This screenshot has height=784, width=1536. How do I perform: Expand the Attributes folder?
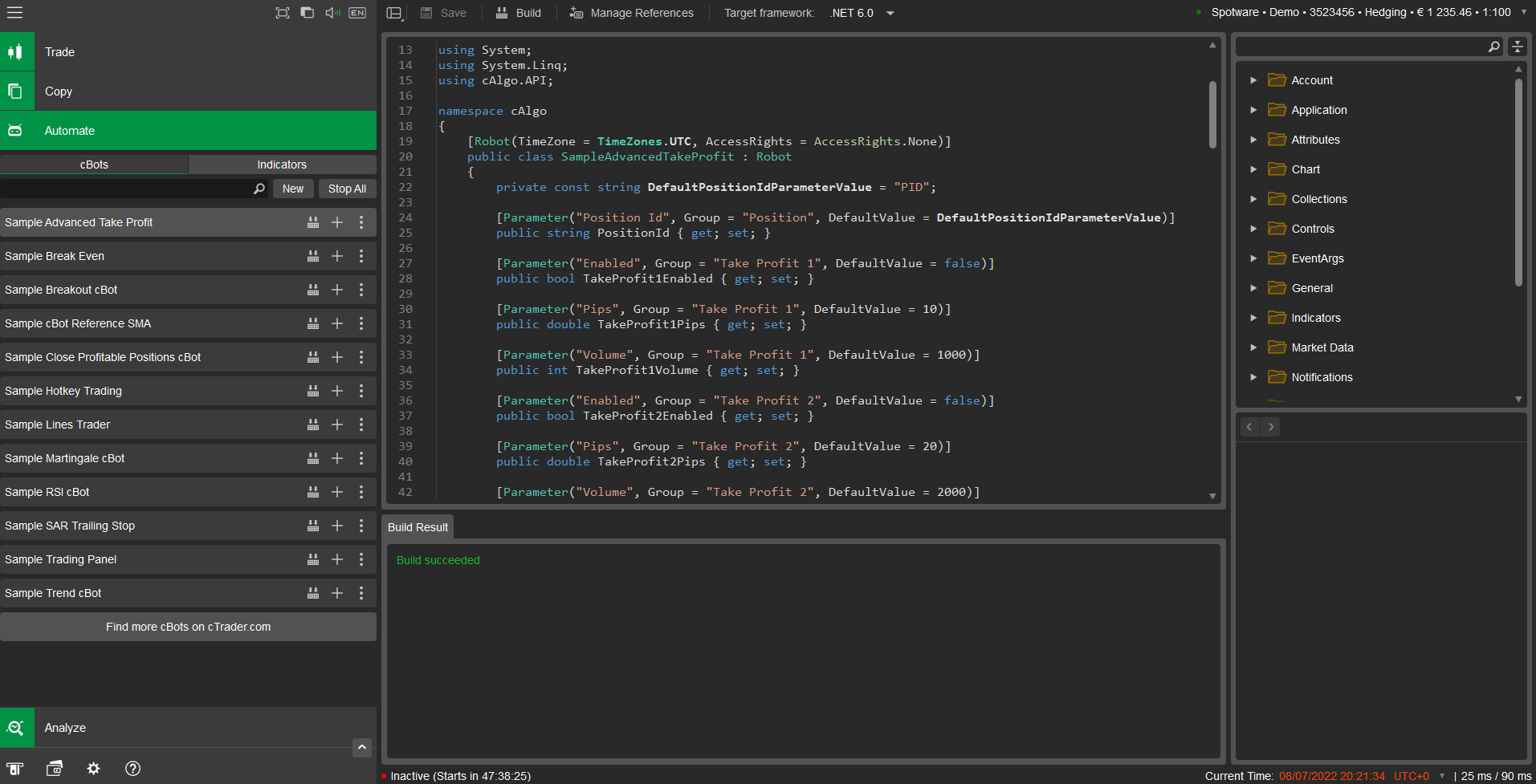tap(1253, 140)
